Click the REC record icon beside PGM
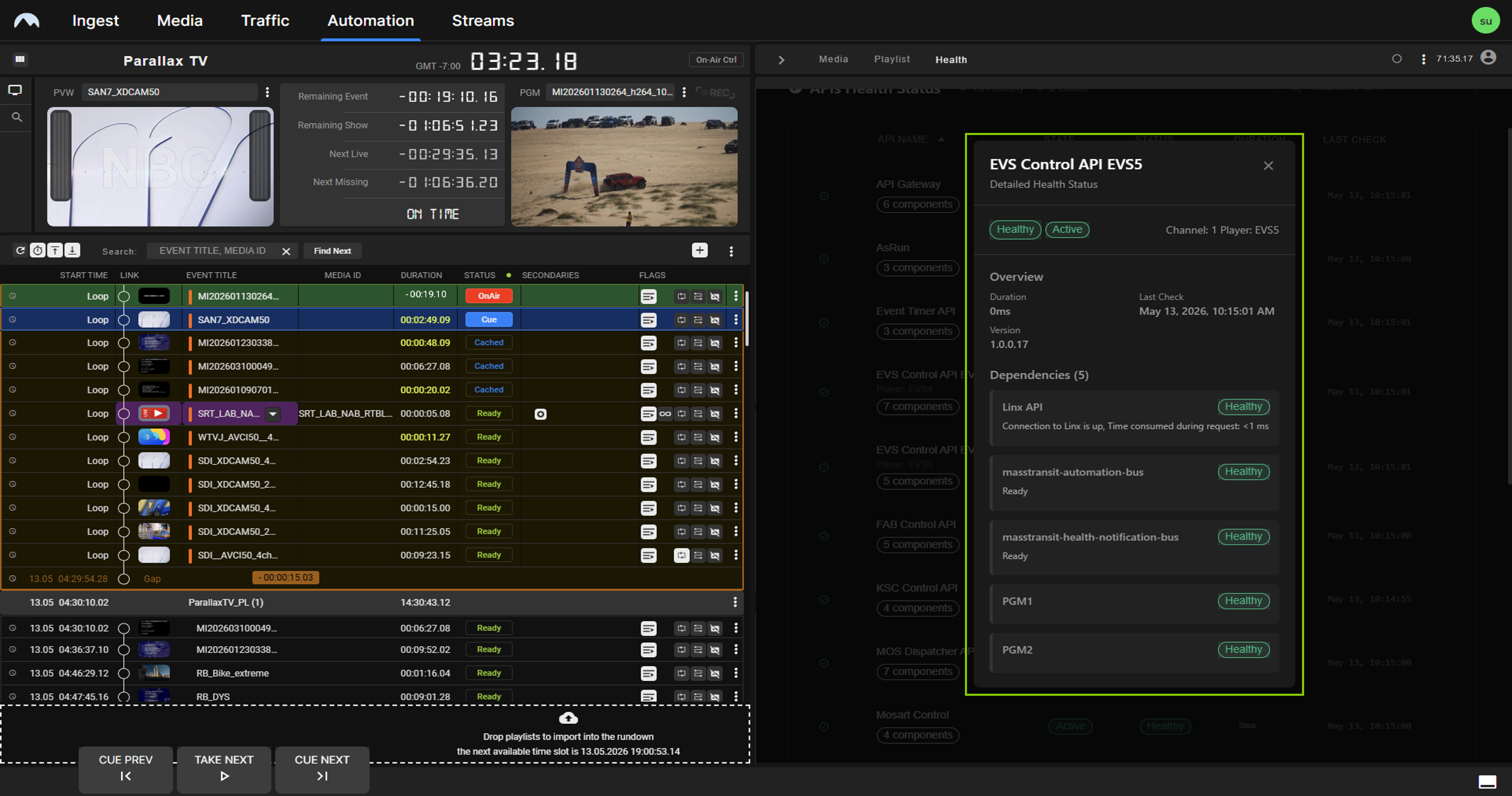 point(715,93)
